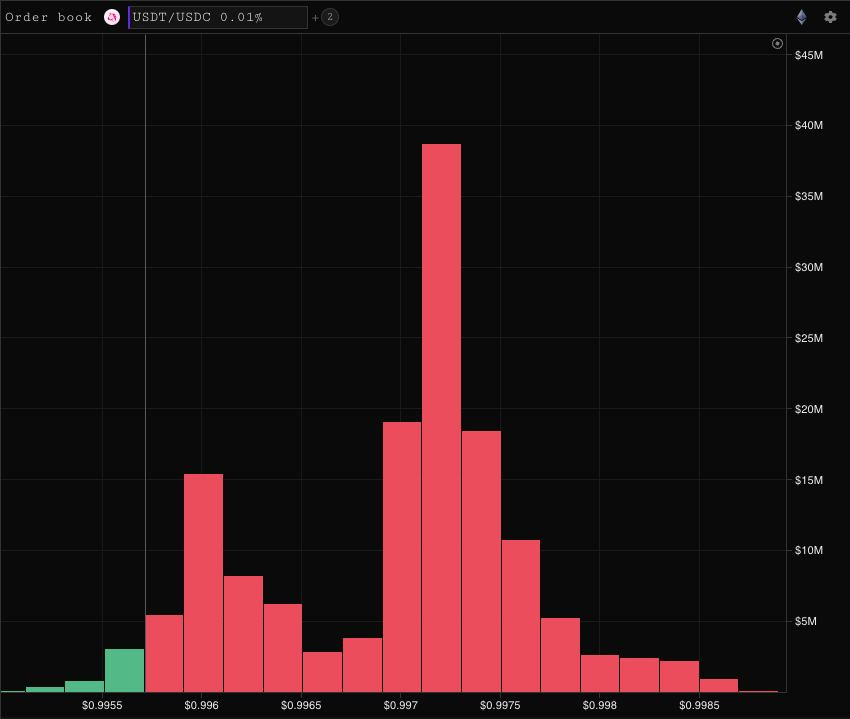The height and width of the screenshot is (719, 850).
Task: Click the $0.996 price label
Action: [x=201, y=705]
